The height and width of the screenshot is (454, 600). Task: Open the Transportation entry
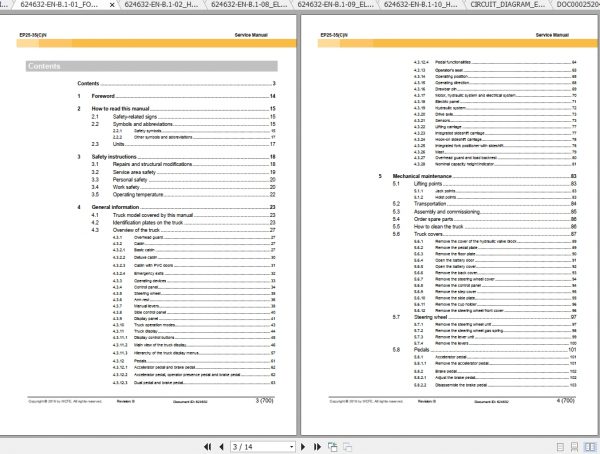click(484, 204)
